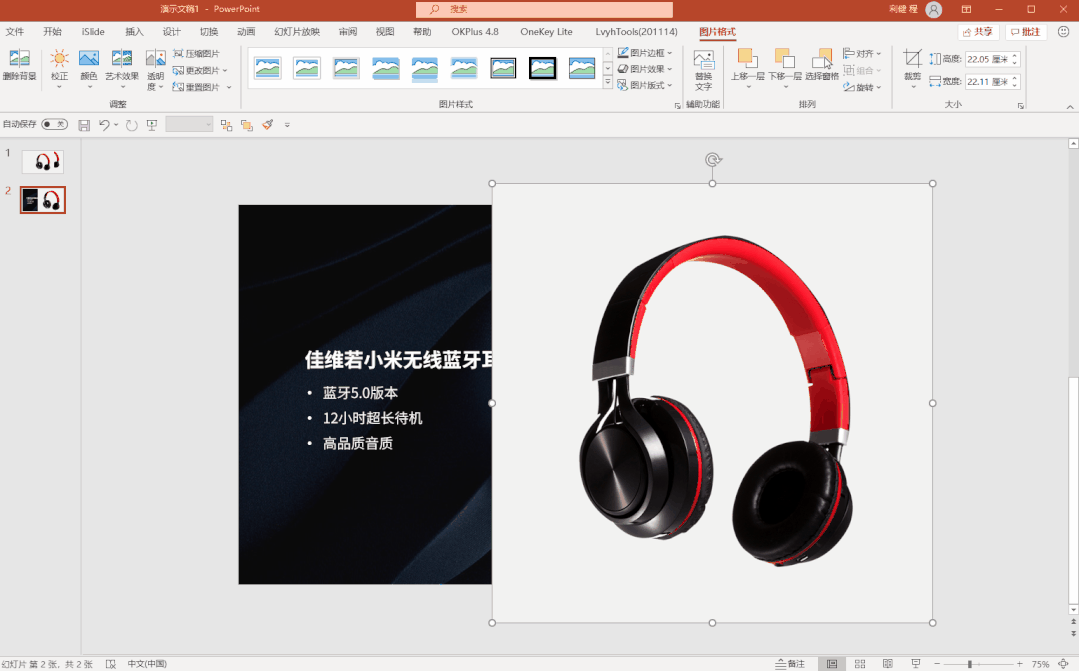The width and height of the screenshot is (1079, 671).
Task: Select slide 2 thumbnail
Action: [43, 200]
